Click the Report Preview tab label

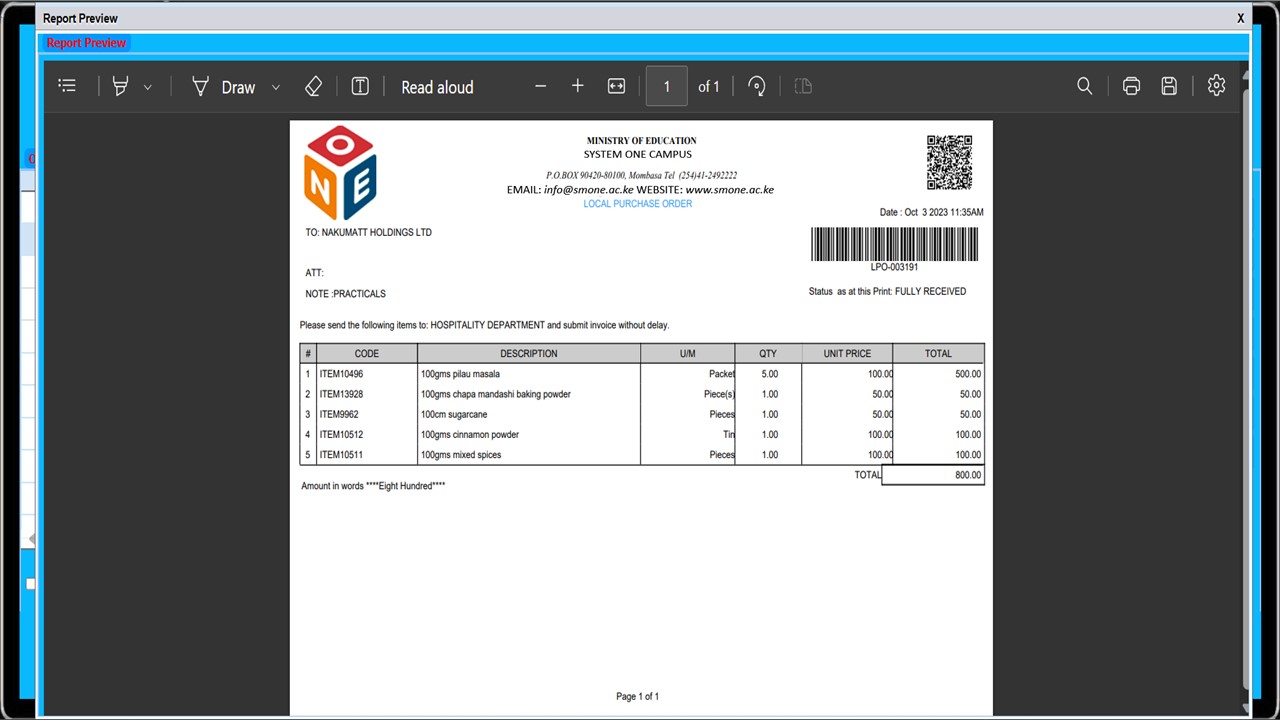tap(86, 43)
